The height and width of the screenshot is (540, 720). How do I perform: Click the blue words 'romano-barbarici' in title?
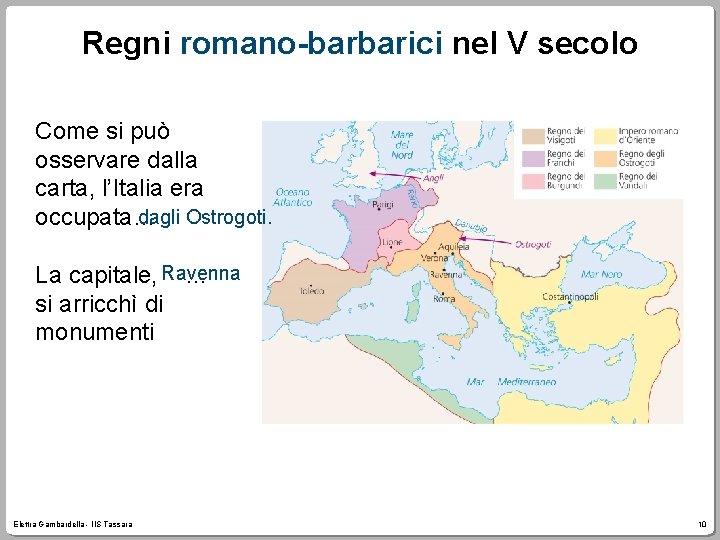tap(311, 43)
